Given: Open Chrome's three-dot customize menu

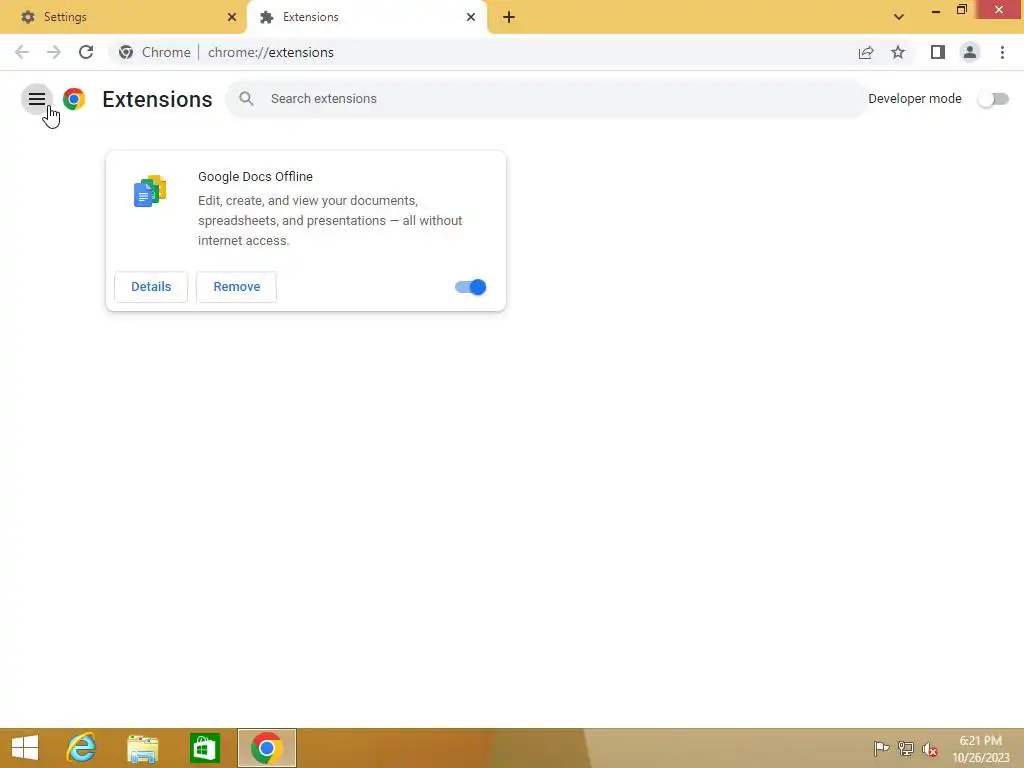Looking at the screenshot, I should pyautogui.click(x=1002, y=52).
